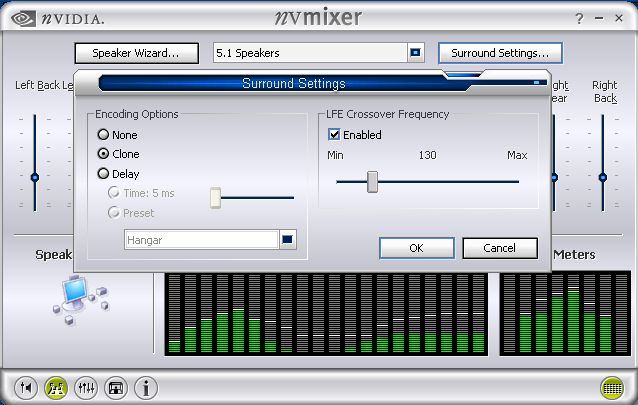Select the None encoding option

(103, 134)
